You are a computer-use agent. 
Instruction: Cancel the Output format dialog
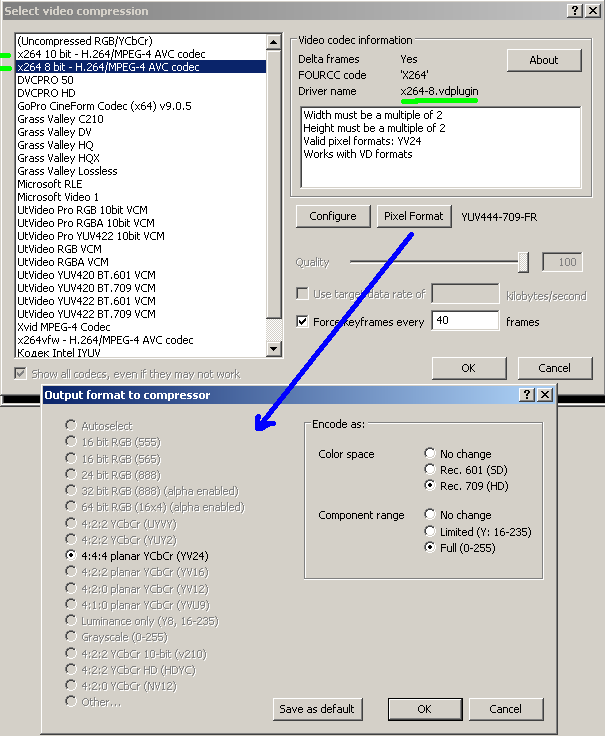point(506,709)
